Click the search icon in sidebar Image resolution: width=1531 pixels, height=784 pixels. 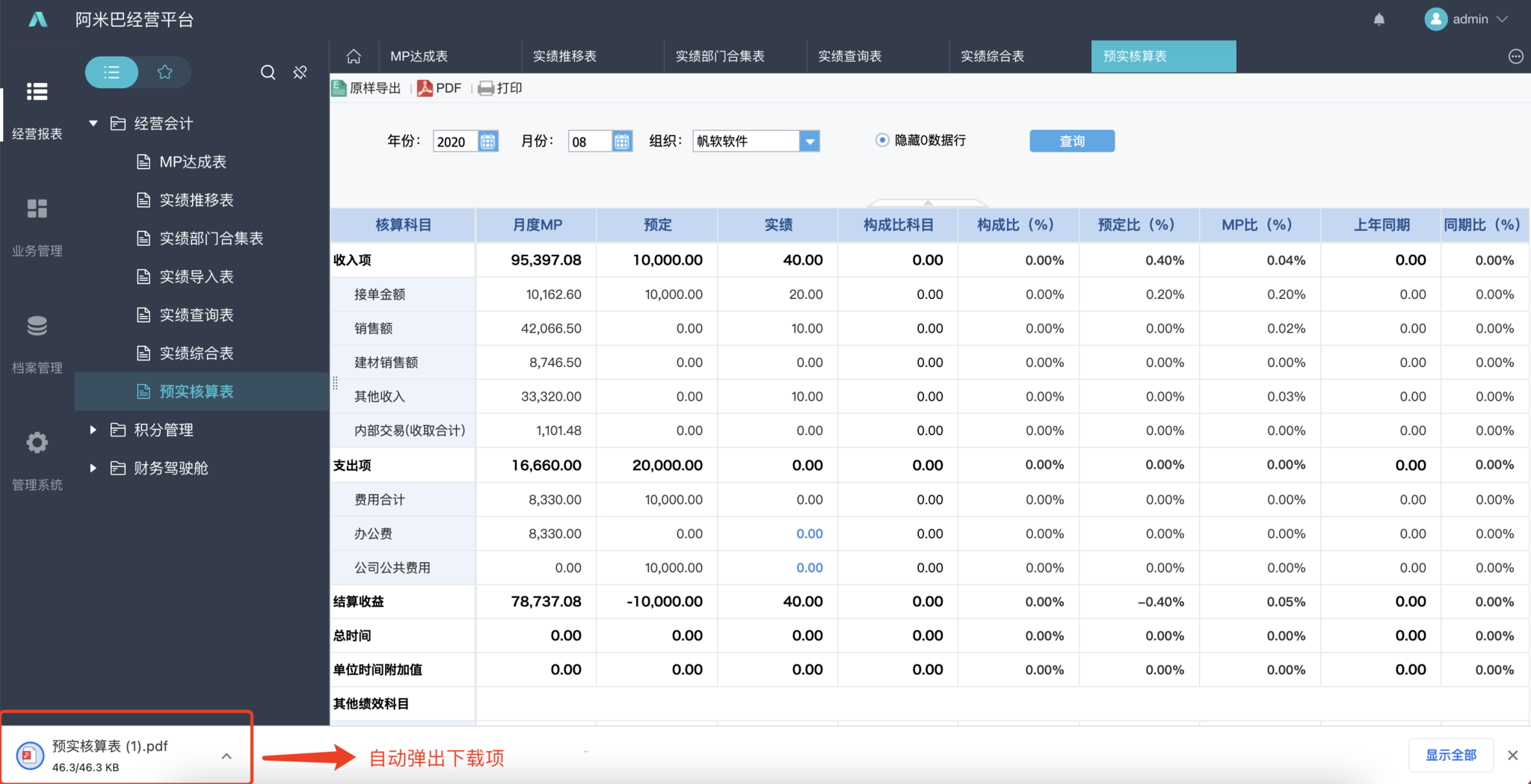(x=268, y=72)
